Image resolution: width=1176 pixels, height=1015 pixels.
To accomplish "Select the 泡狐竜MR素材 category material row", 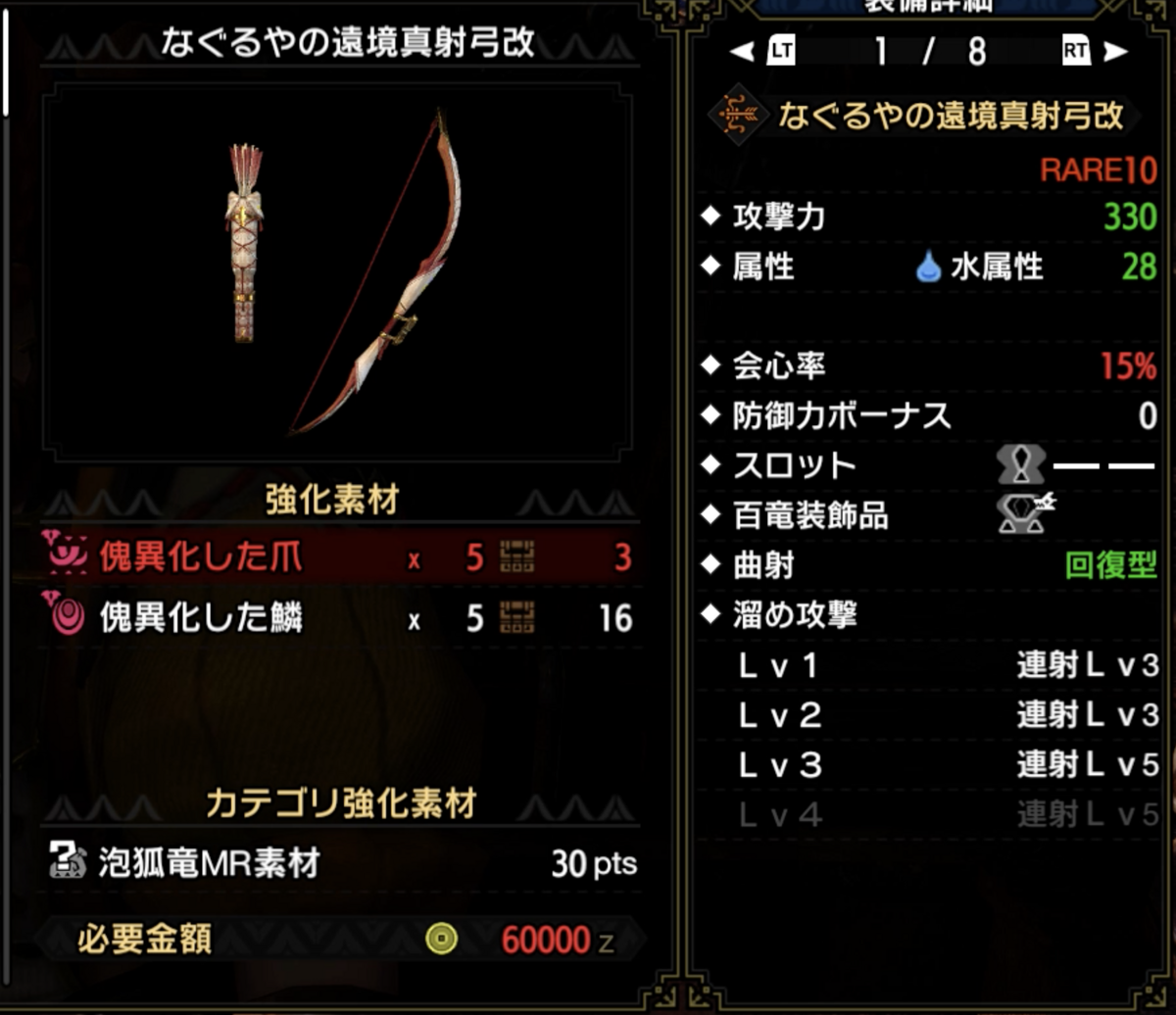I will tap(341, 864).
